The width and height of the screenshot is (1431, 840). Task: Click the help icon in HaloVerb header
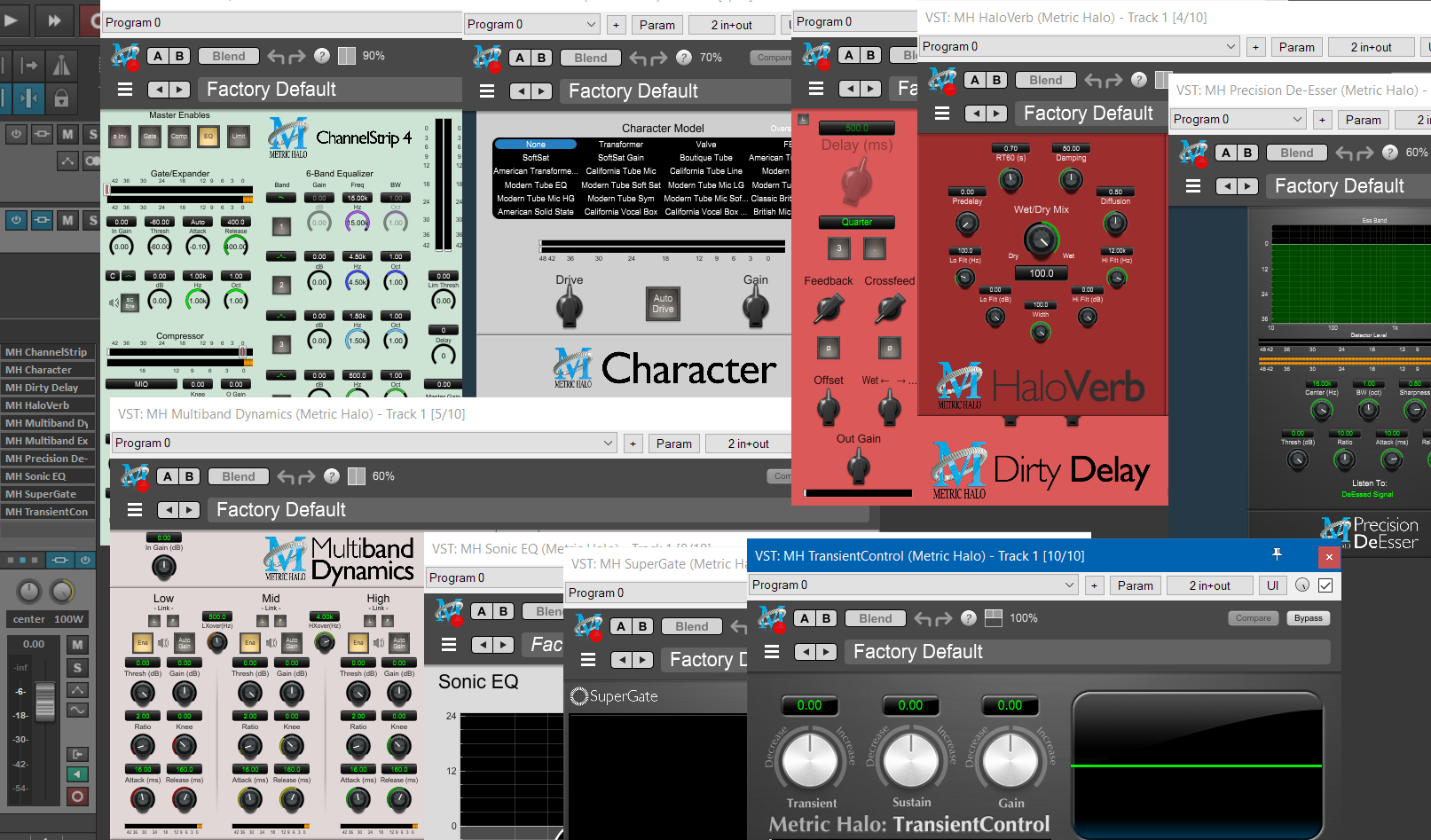point(1139,80)
